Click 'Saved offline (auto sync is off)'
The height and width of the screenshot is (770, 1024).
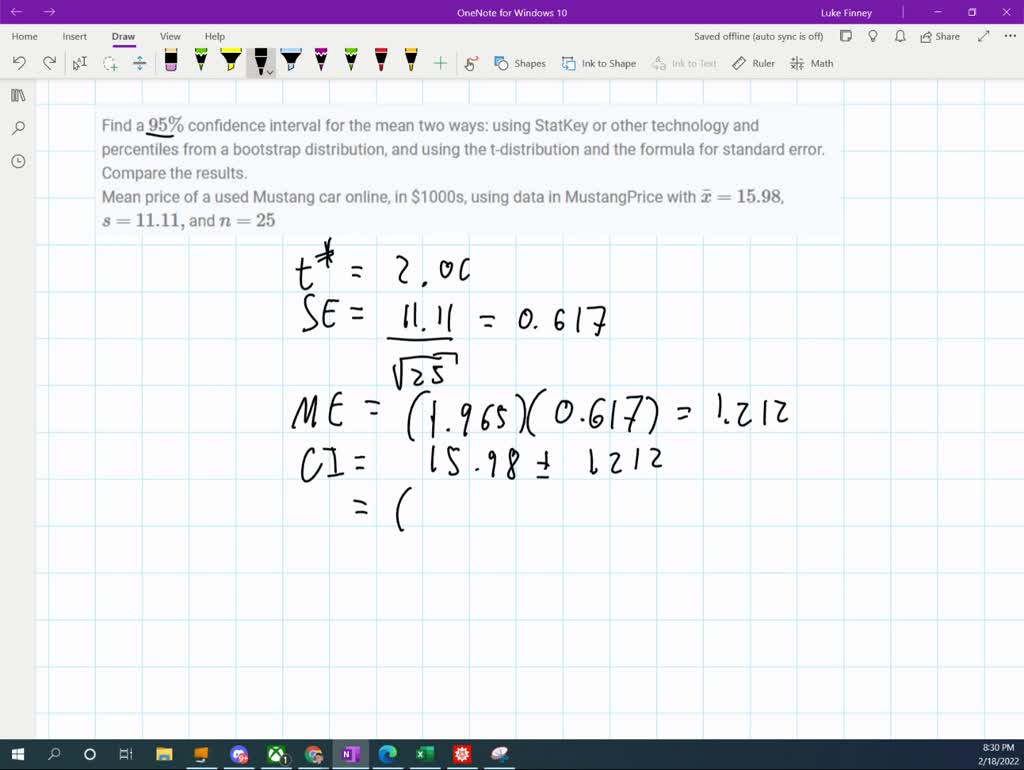point(759,36)
